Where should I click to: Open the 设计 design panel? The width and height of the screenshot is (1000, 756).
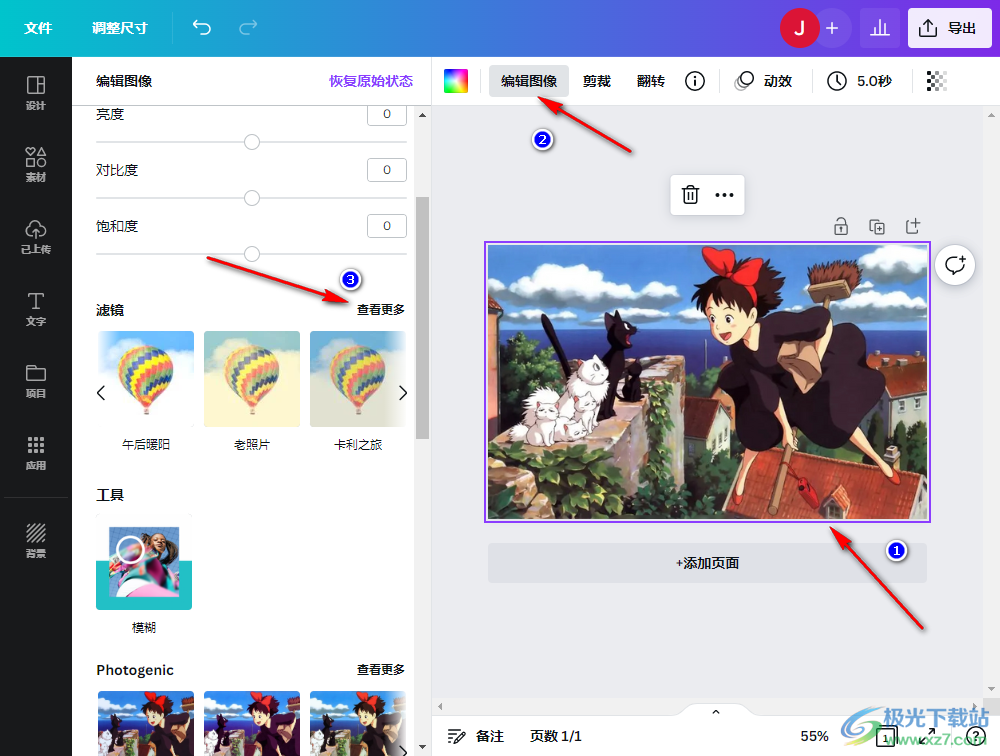pos(36,93)
